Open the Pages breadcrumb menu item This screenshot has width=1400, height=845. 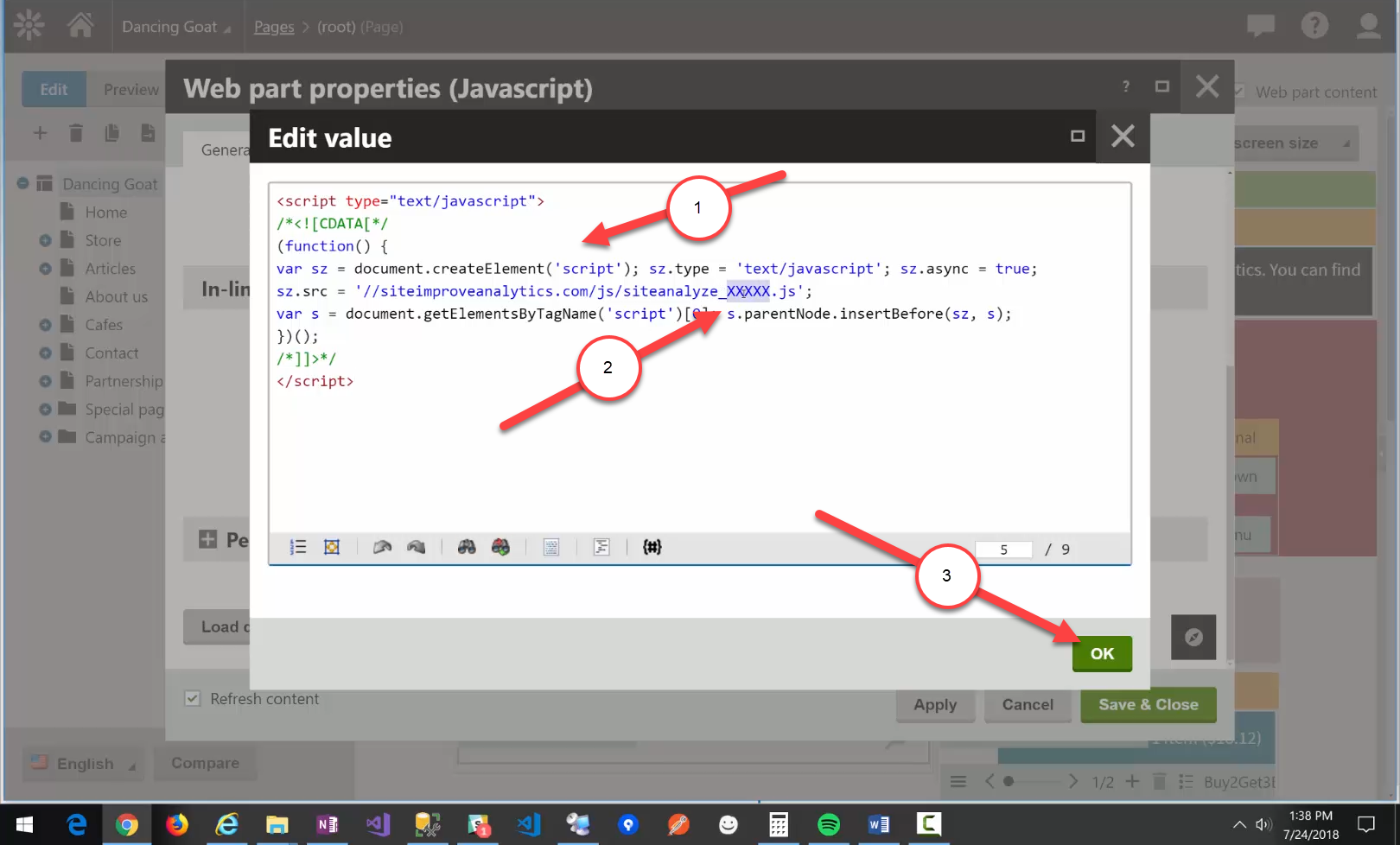pyautogui.click(x=273, y=27)
